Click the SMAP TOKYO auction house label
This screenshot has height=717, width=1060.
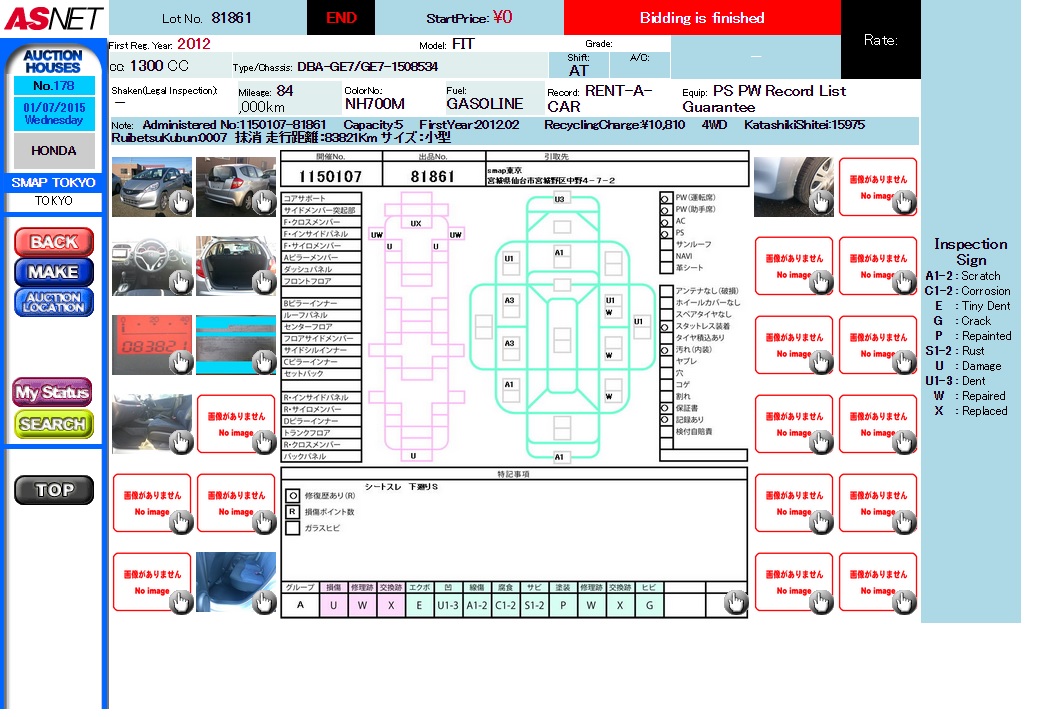(54, 183)
